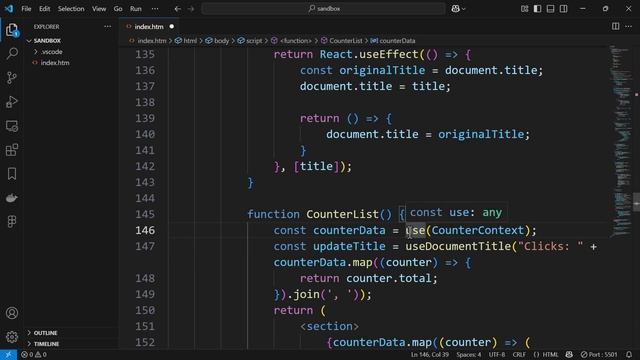The height and width of the screenshot is (360, 640).
Task: Go back with left arrow
Action: [x=178, y=9]
